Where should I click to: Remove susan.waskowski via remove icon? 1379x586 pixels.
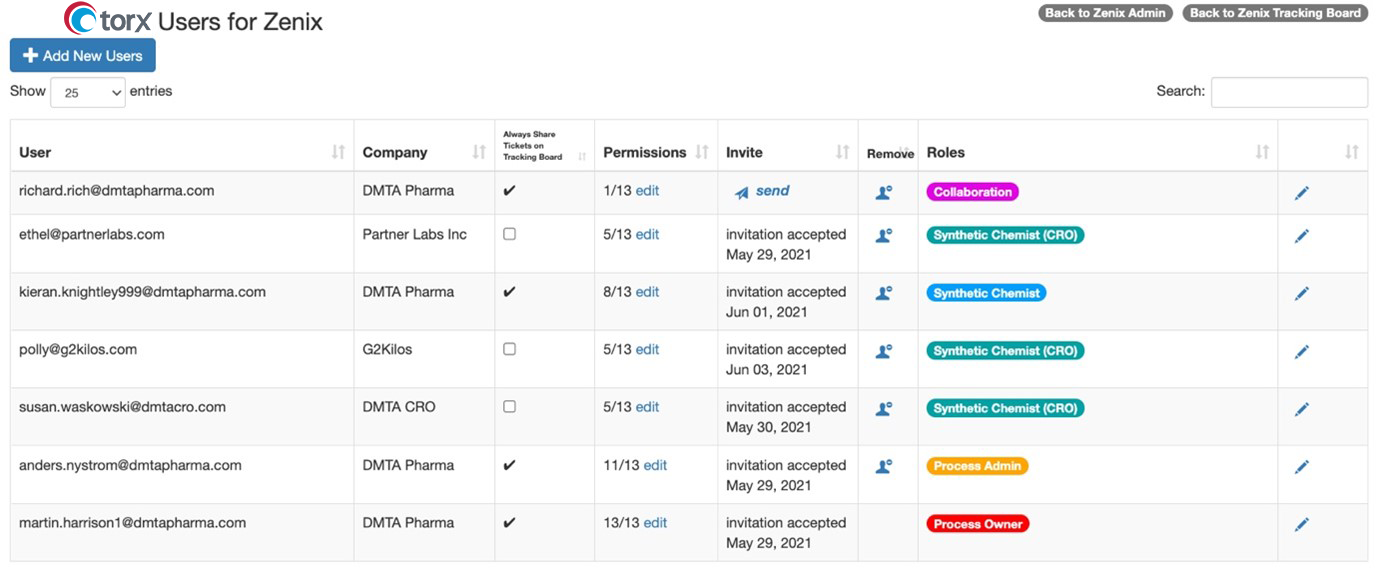(x=883, y=409)
